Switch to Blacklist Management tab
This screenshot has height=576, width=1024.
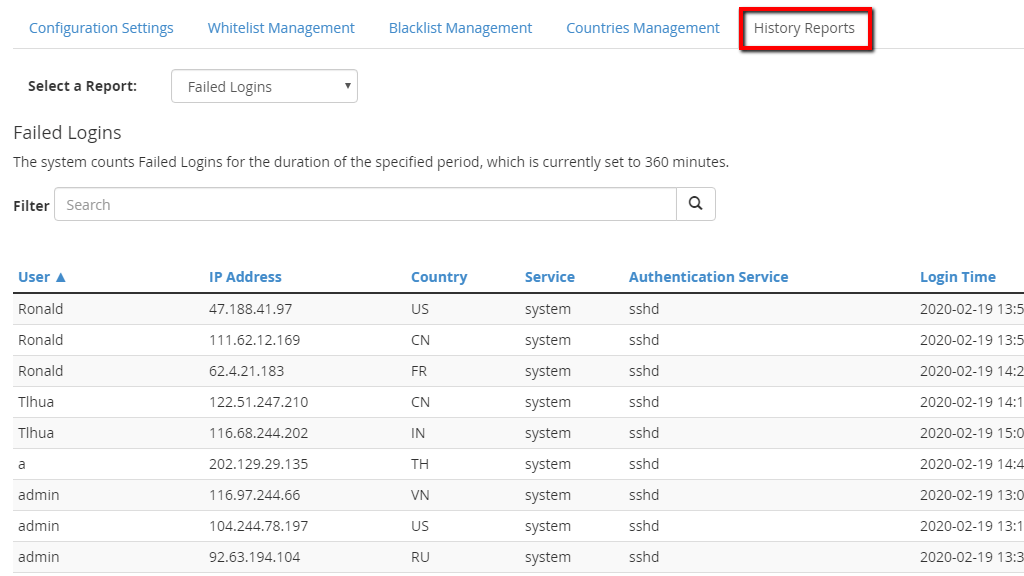point(460,28)
